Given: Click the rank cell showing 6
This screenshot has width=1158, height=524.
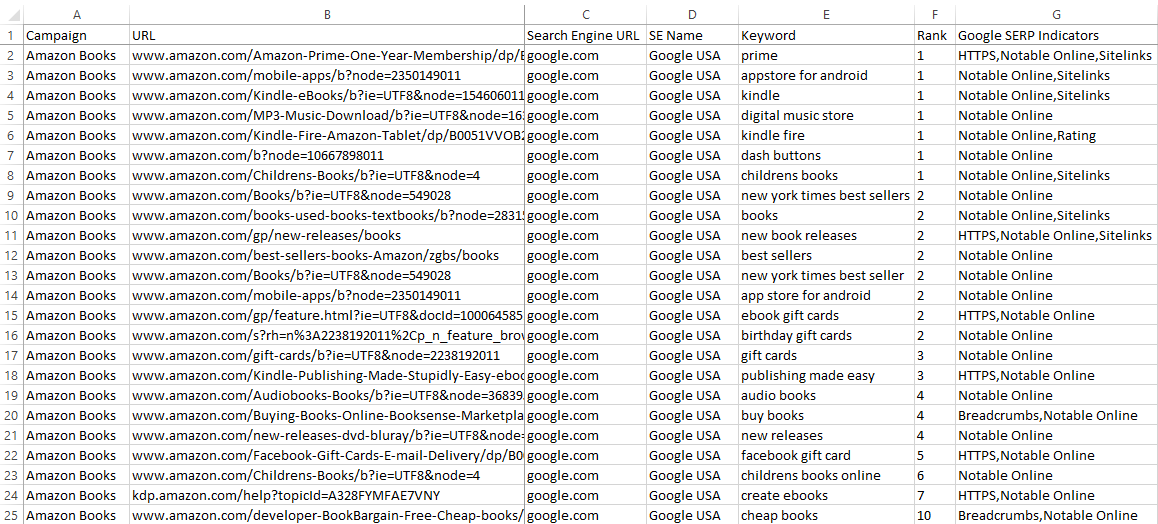Looking at the screenshot, I should coord(934,475).
